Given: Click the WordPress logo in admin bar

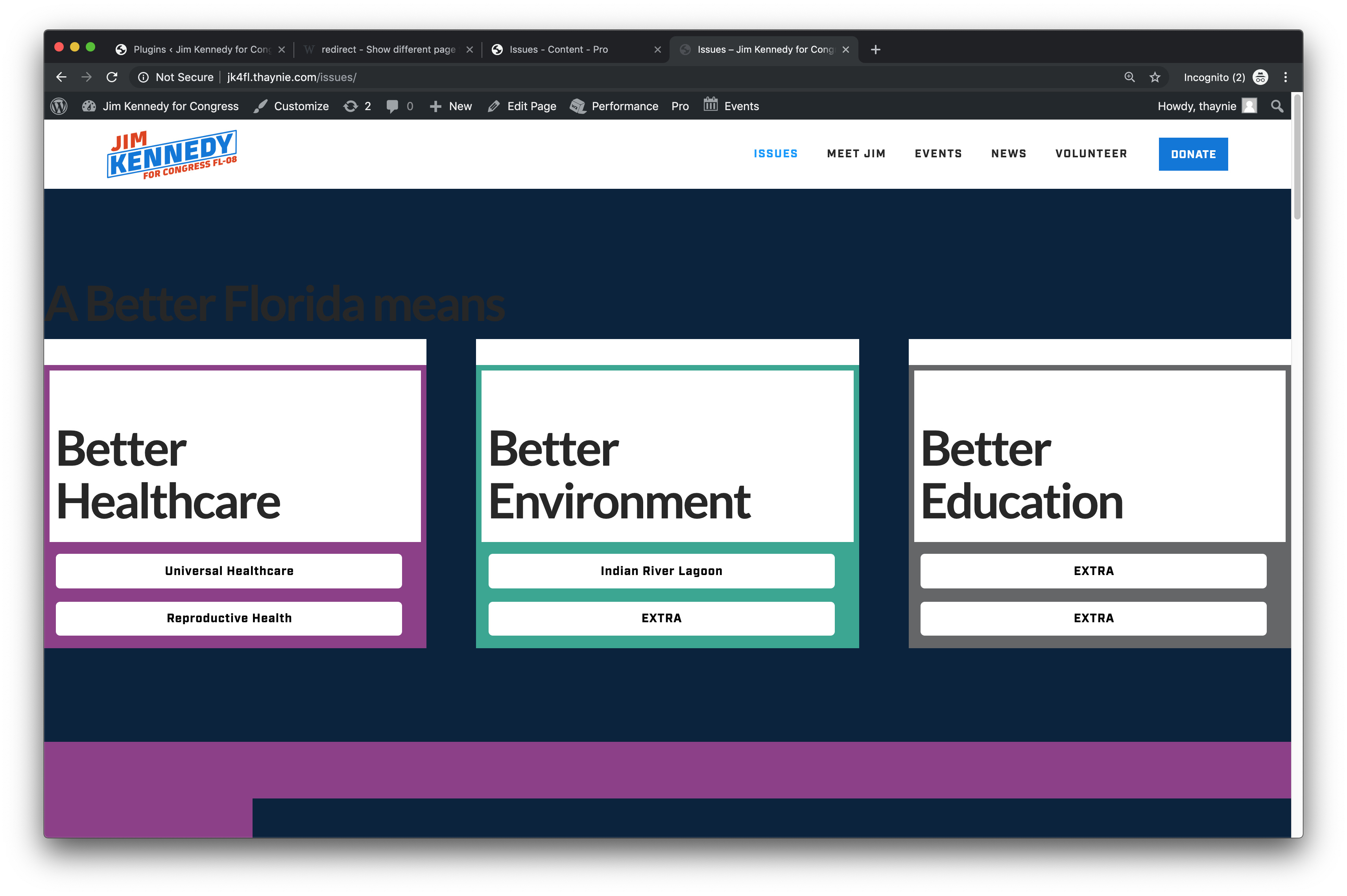Looking at the screenshot, I should coord(59,106).
